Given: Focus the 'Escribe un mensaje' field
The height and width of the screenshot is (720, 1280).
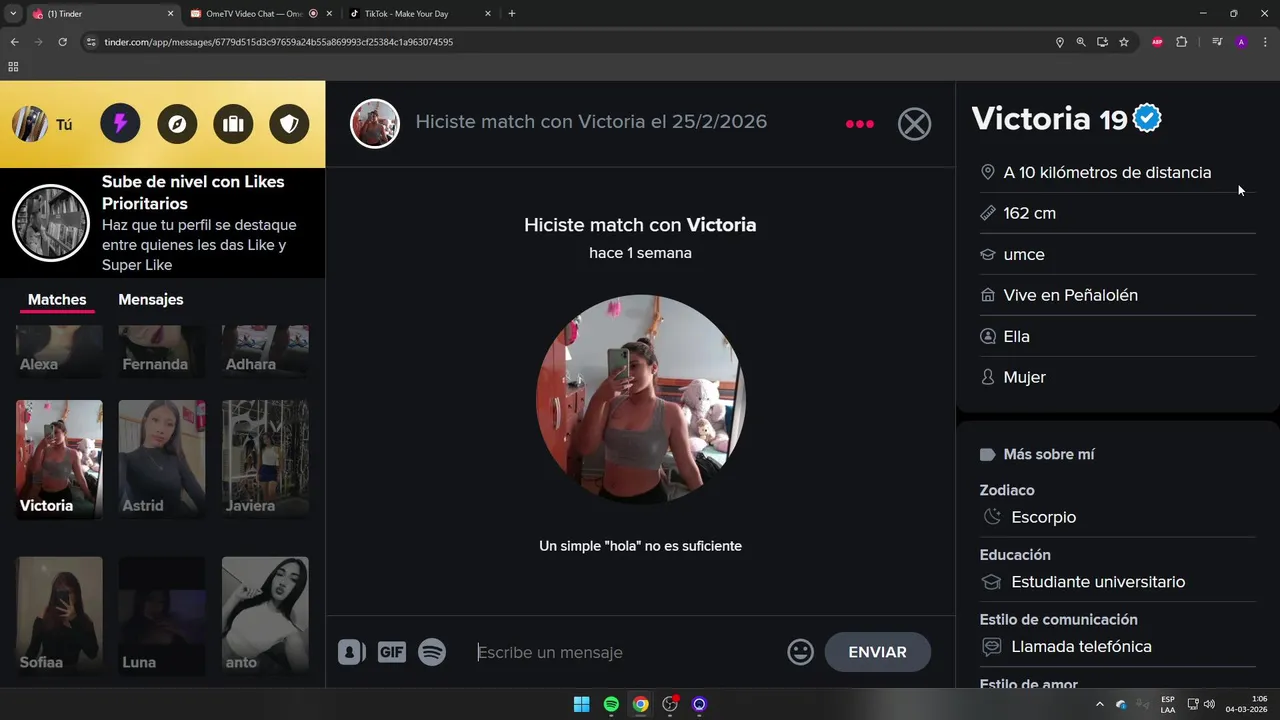Looking at the screenshot, I should (x=625, y=652).
